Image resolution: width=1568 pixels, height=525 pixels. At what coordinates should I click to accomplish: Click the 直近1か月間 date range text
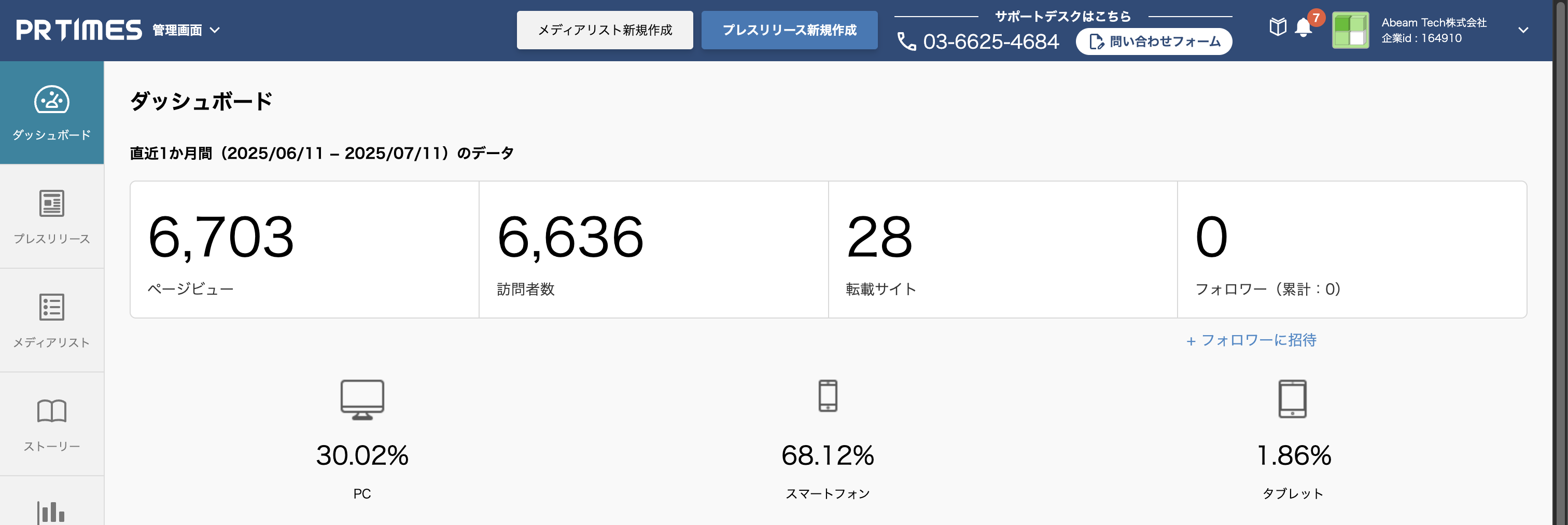point(321,153)
